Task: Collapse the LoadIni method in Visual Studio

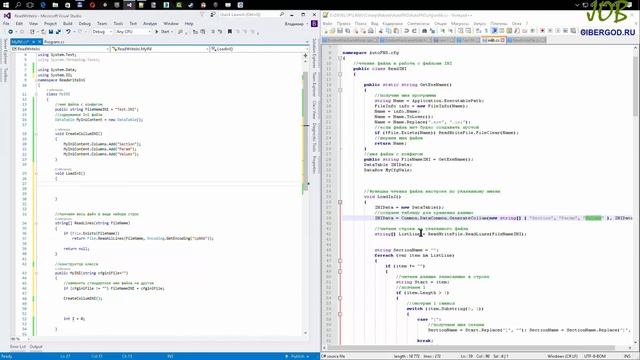Action: (36, 173)
